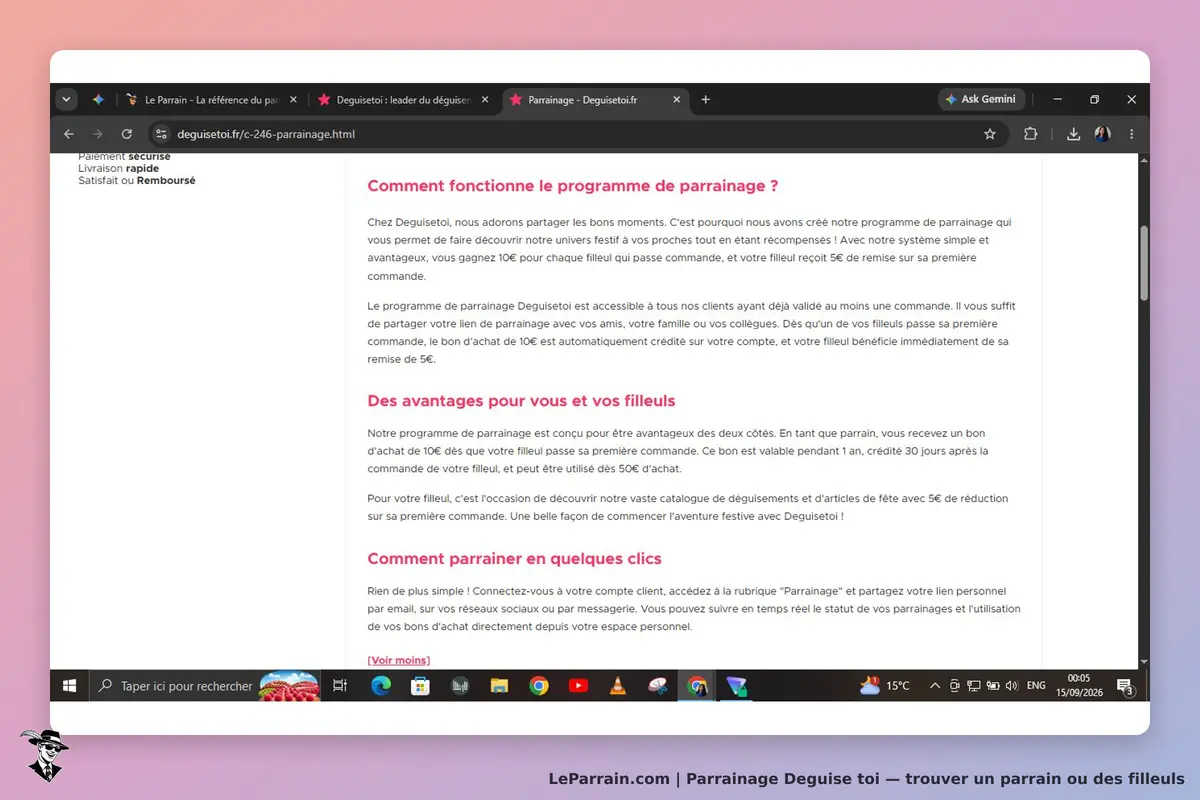
Task: Click heading Des avantages pour vous et vos filleuls
Action: [x=521, y=401]
